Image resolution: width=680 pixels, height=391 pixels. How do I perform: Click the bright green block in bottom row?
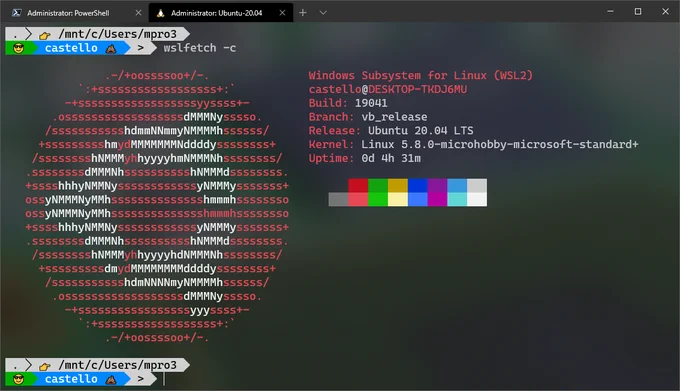coord(378,199)
